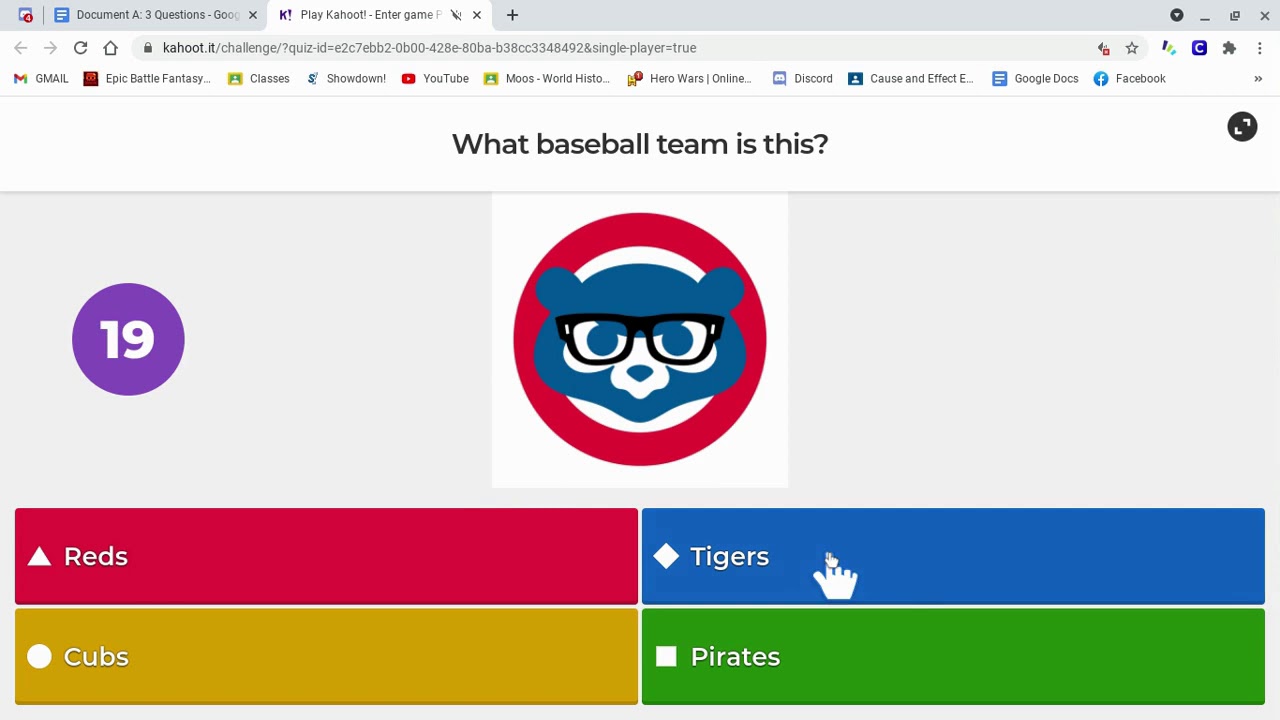This screenshot has width=1280, height=720.
Task: Pick the Cubs answer
Action: pos(326,657)
